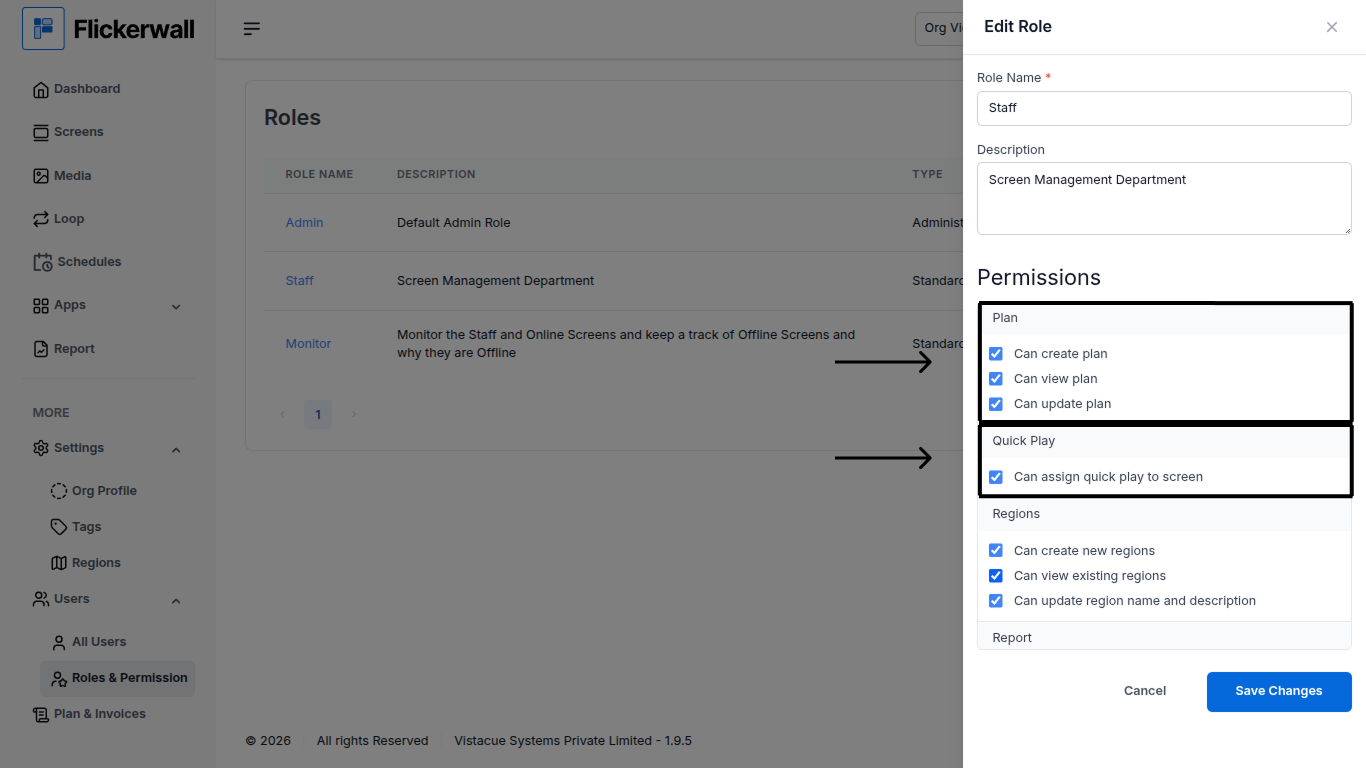Click the Screens monitor icon

[41, 133]
